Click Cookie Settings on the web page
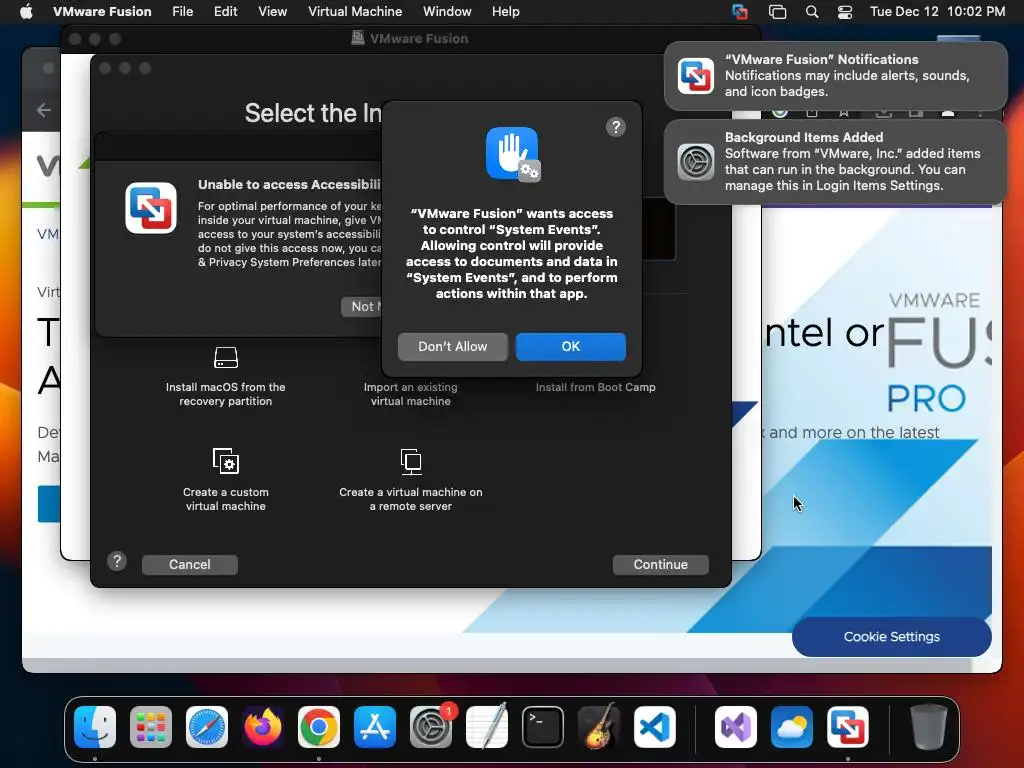 (891, 636)
